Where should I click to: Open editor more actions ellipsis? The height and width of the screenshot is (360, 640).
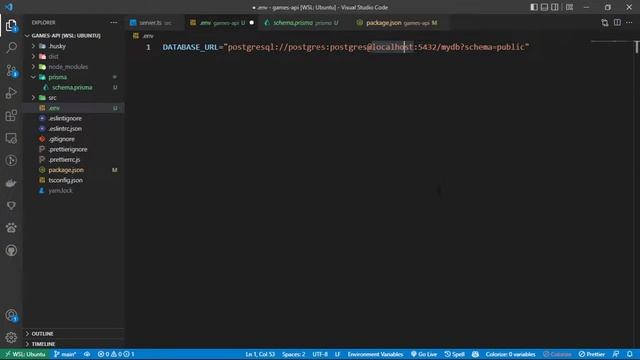[x=629, y=23]
